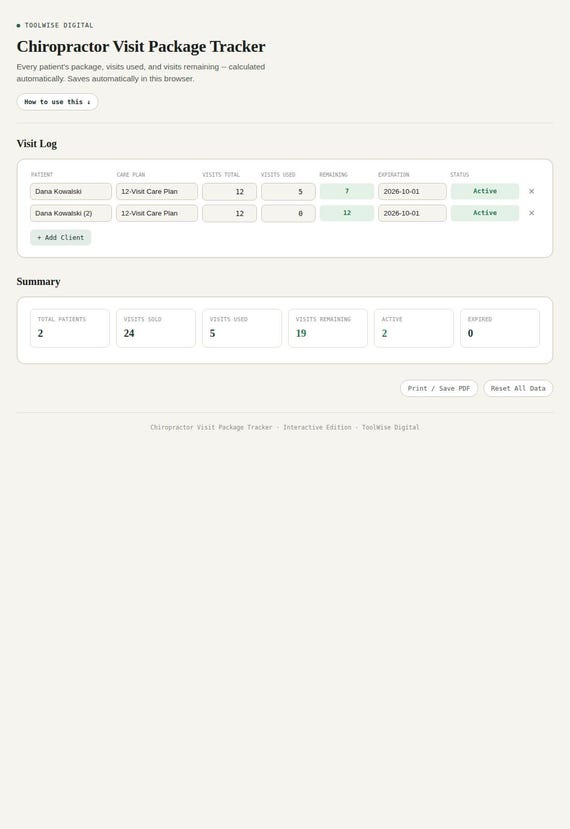
Task: Change expiration date for Dana Kowalski
Action: click(x=412, y=191)
